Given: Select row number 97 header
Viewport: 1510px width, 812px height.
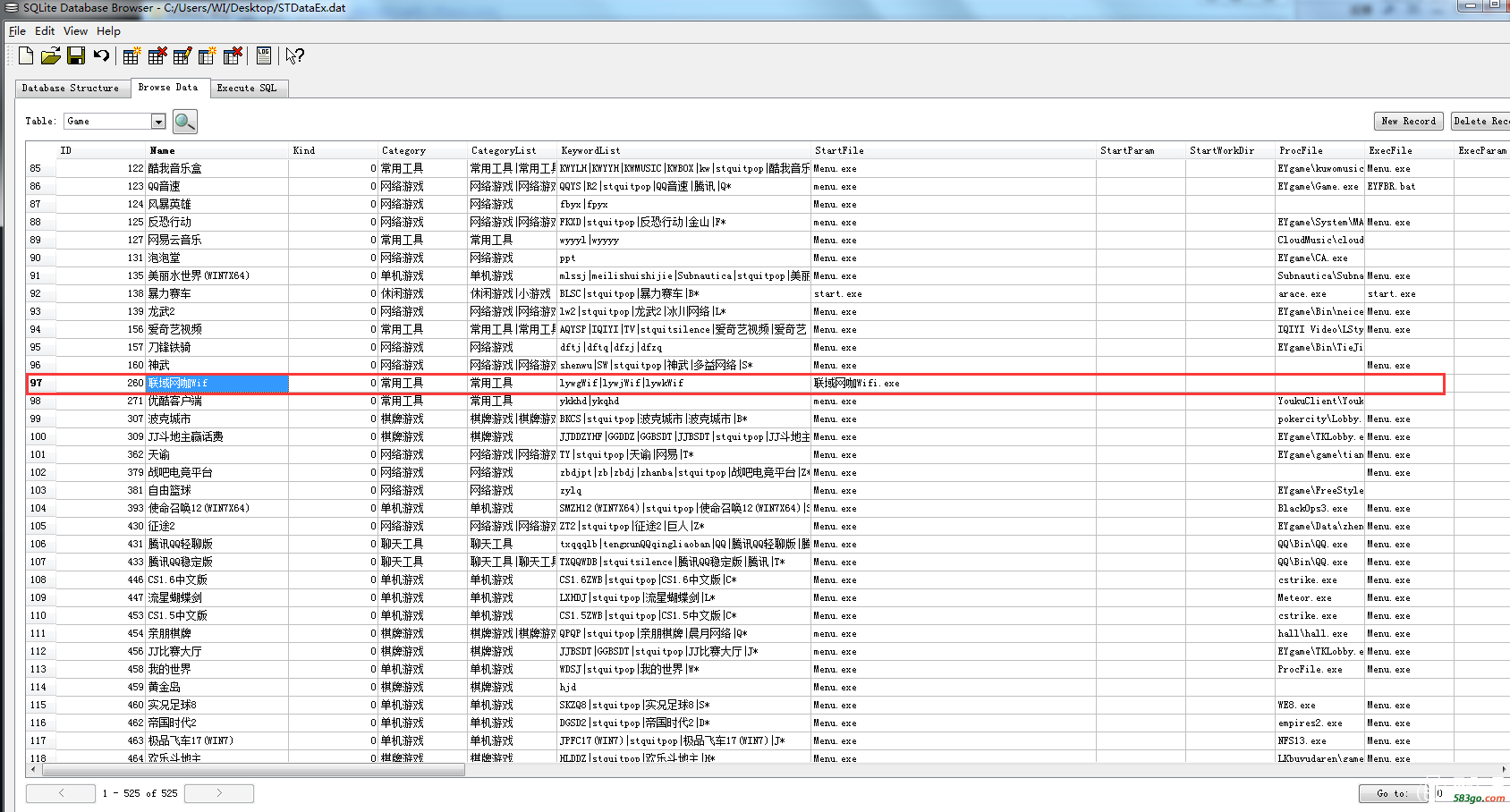Looking at the screenshot, I should [x=40, y=383].
